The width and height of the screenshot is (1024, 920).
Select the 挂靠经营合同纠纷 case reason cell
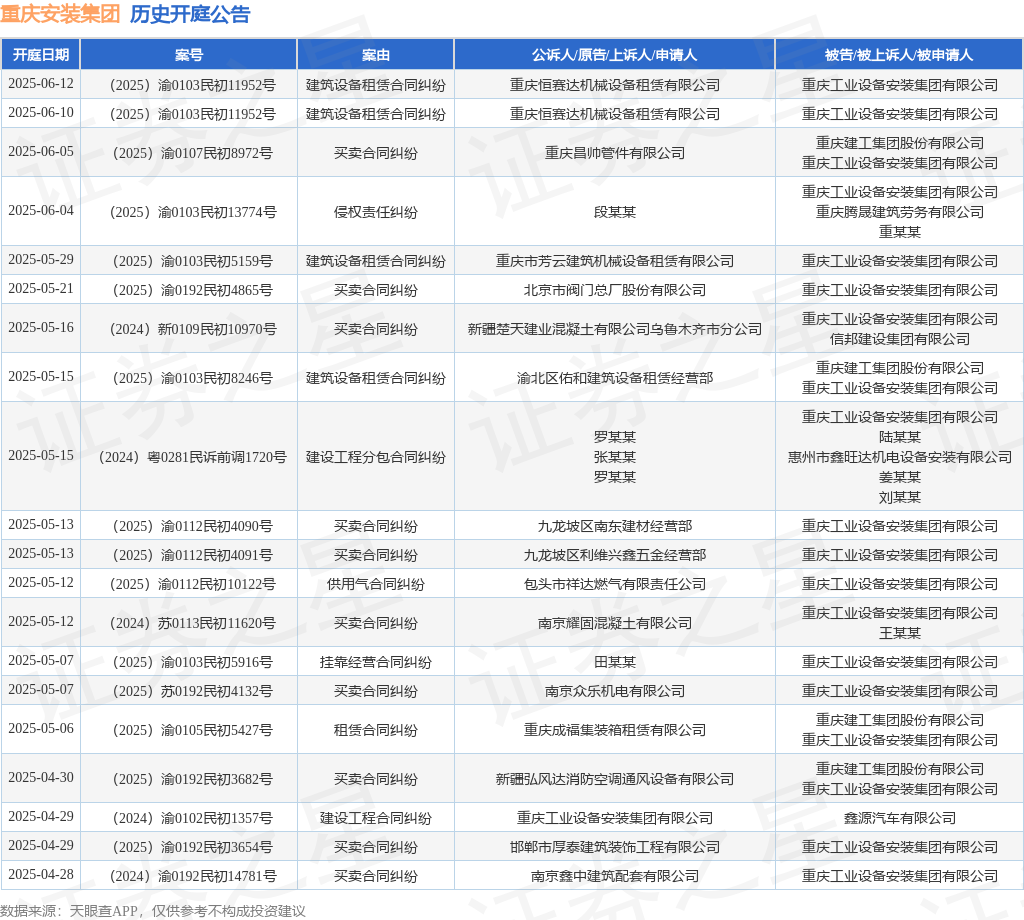[x=376, y=661]
